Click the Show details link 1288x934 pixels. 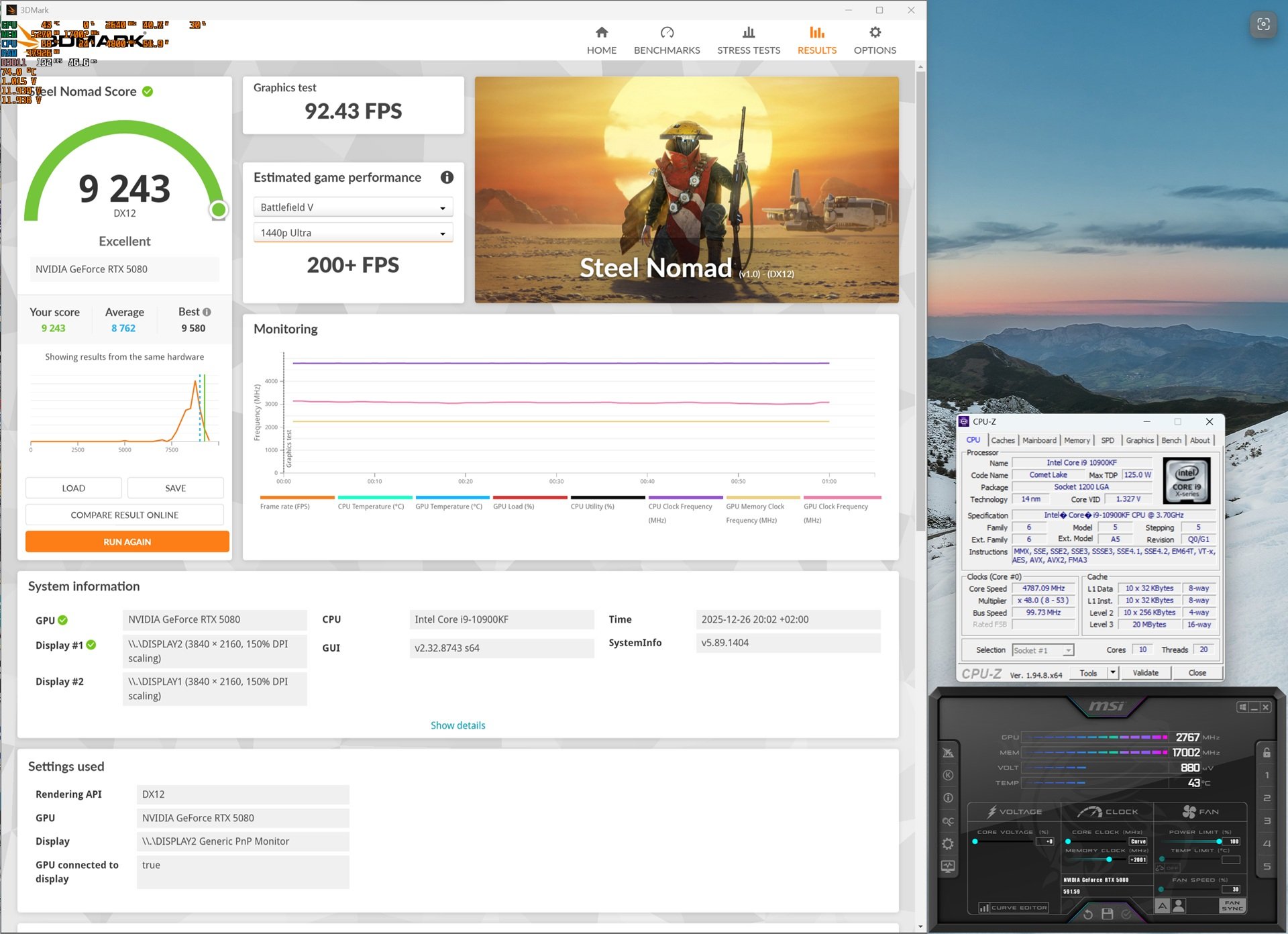tap(458, 725)
